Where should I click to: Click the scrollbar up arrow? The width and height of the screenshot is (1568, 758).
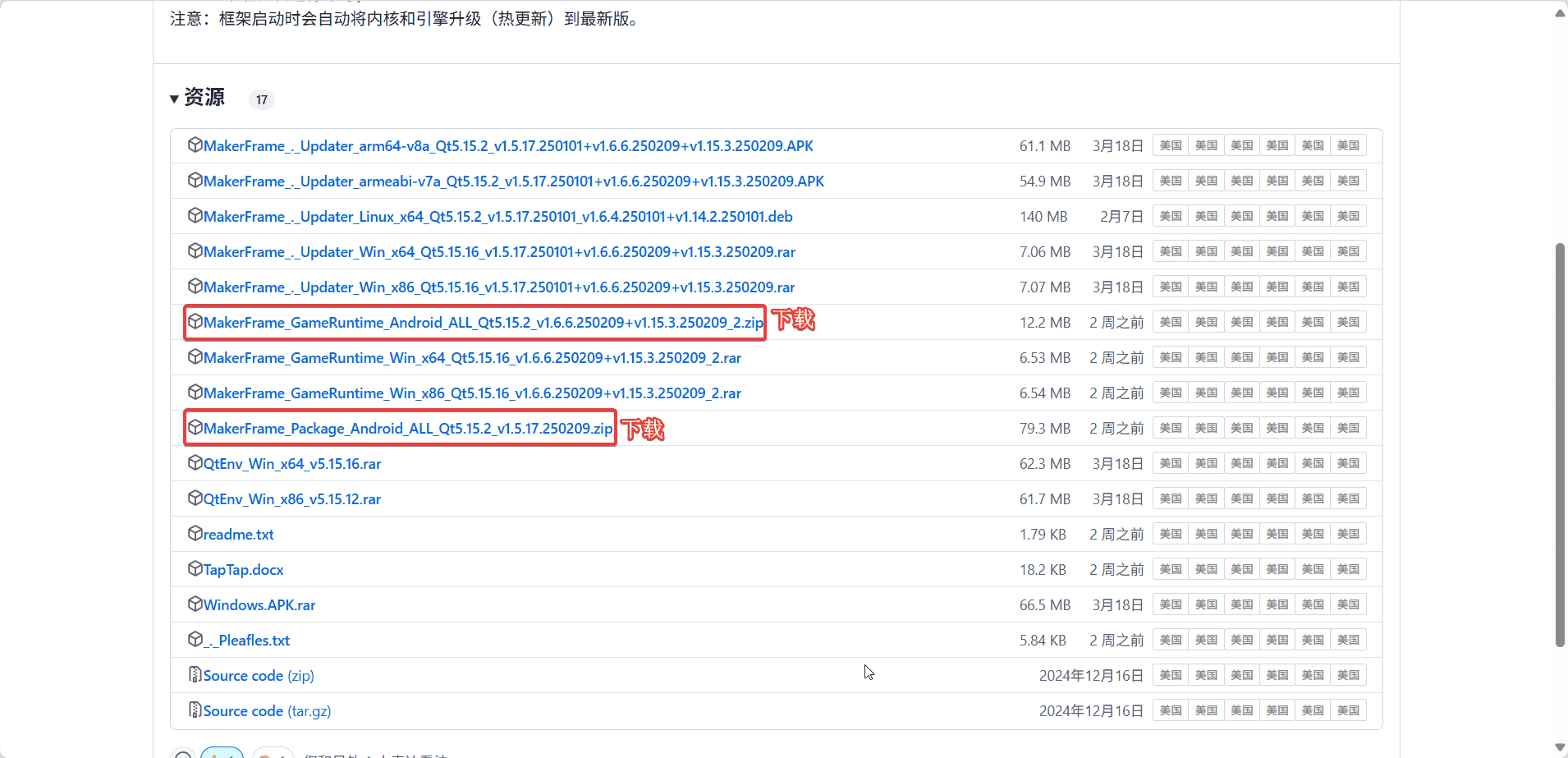[x=1560, y=13]
